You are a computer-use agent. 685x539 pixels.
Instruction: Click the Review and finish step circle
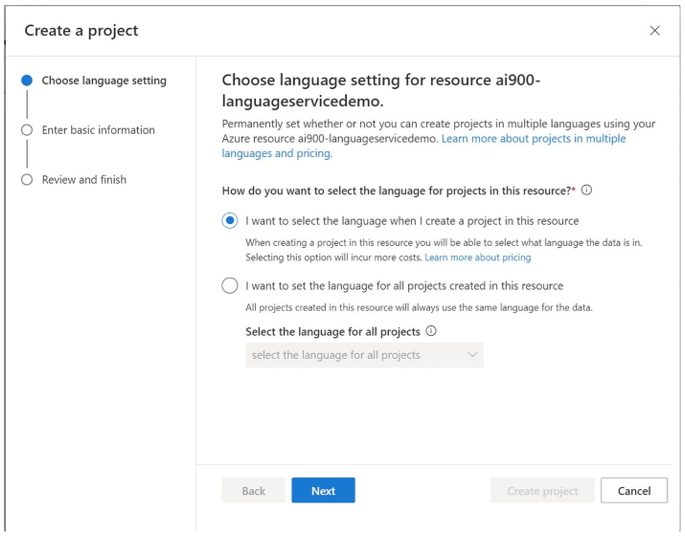pyautogui.click(x=27, y=180)
